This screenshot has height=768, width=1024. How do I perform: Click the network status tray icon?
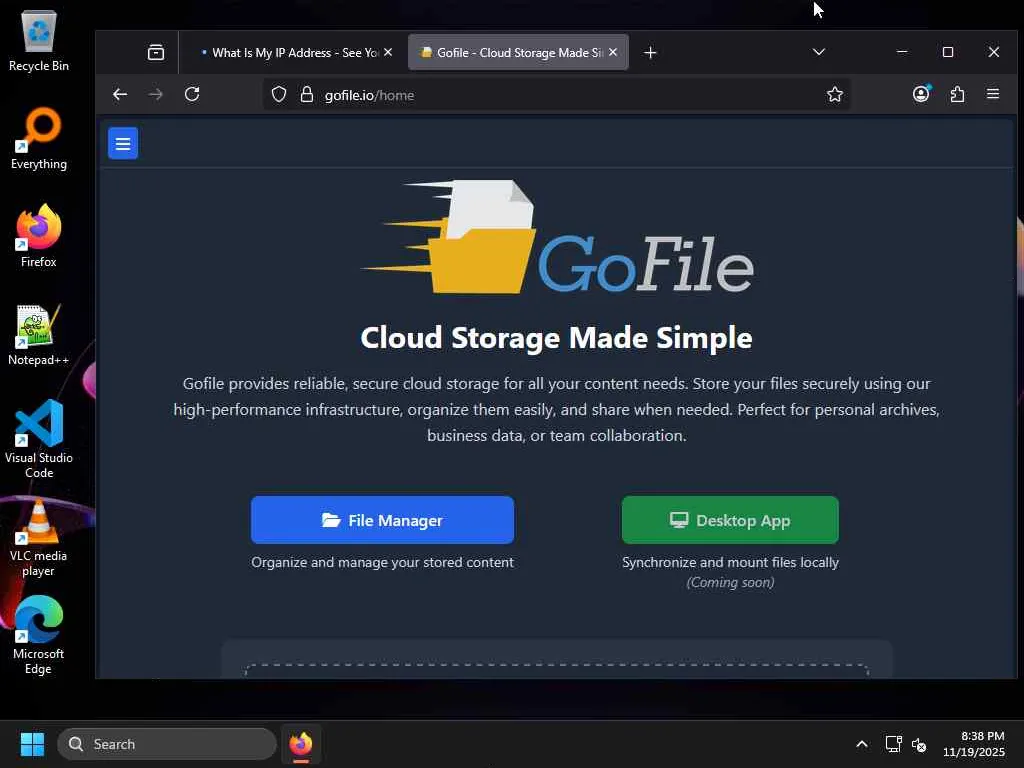(x=893, y=744)
